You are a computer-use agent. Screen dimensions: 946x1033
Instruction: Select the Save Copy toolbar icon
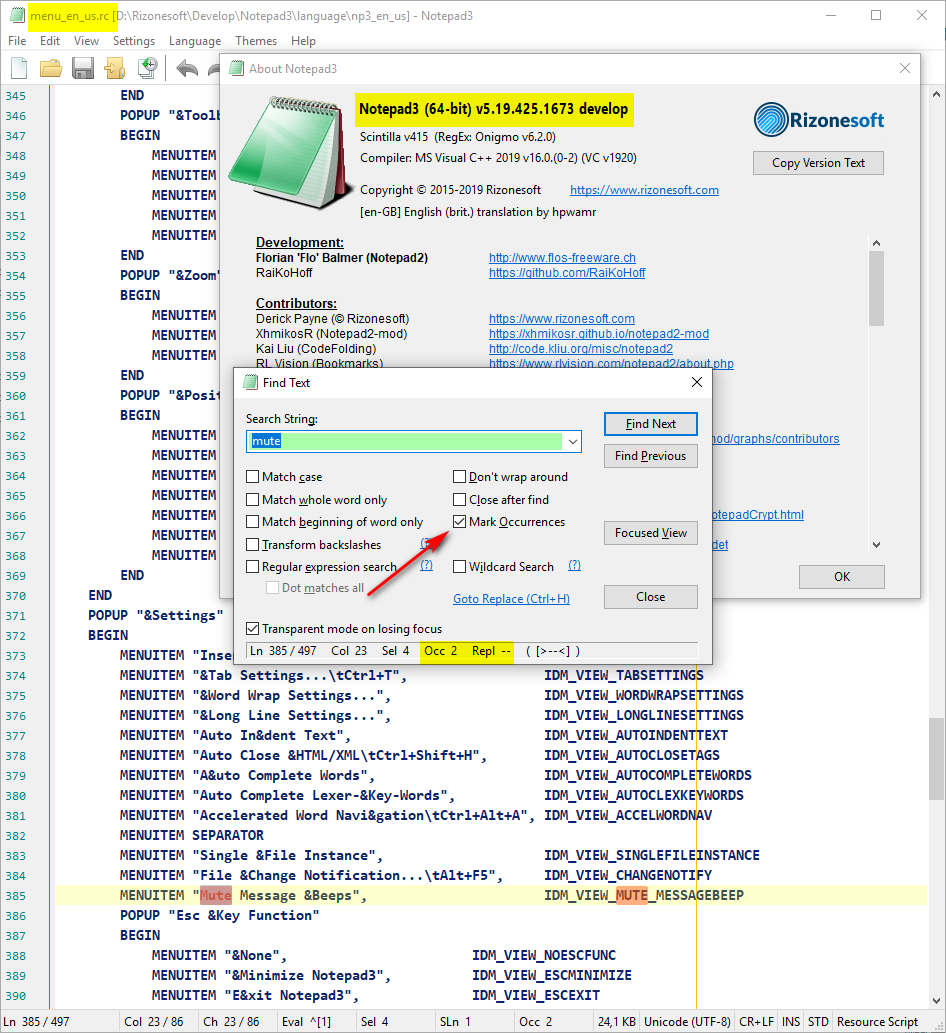(x=114, y=68)
